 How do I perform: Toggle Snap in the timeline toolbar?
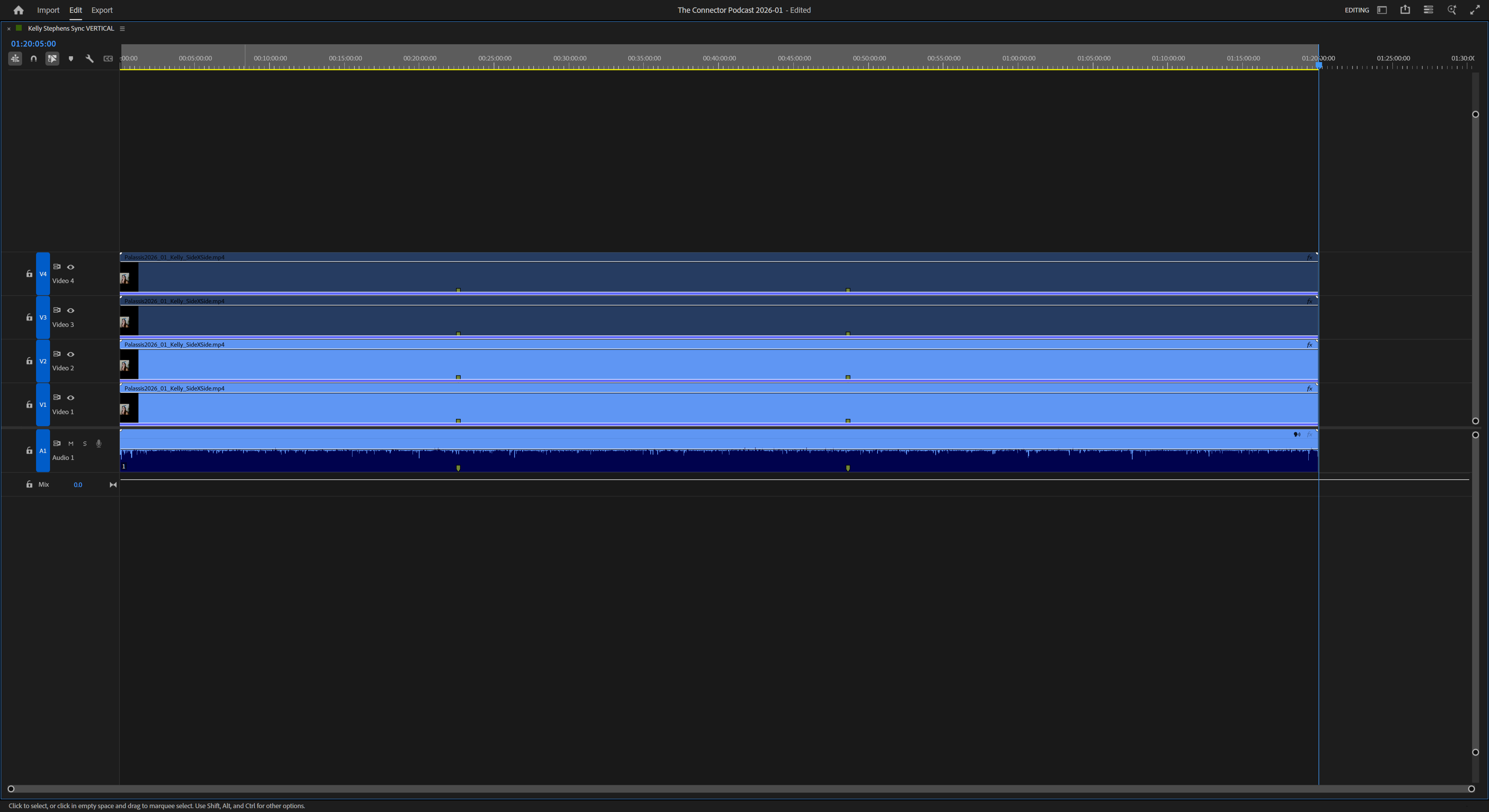tap(33, 59)
